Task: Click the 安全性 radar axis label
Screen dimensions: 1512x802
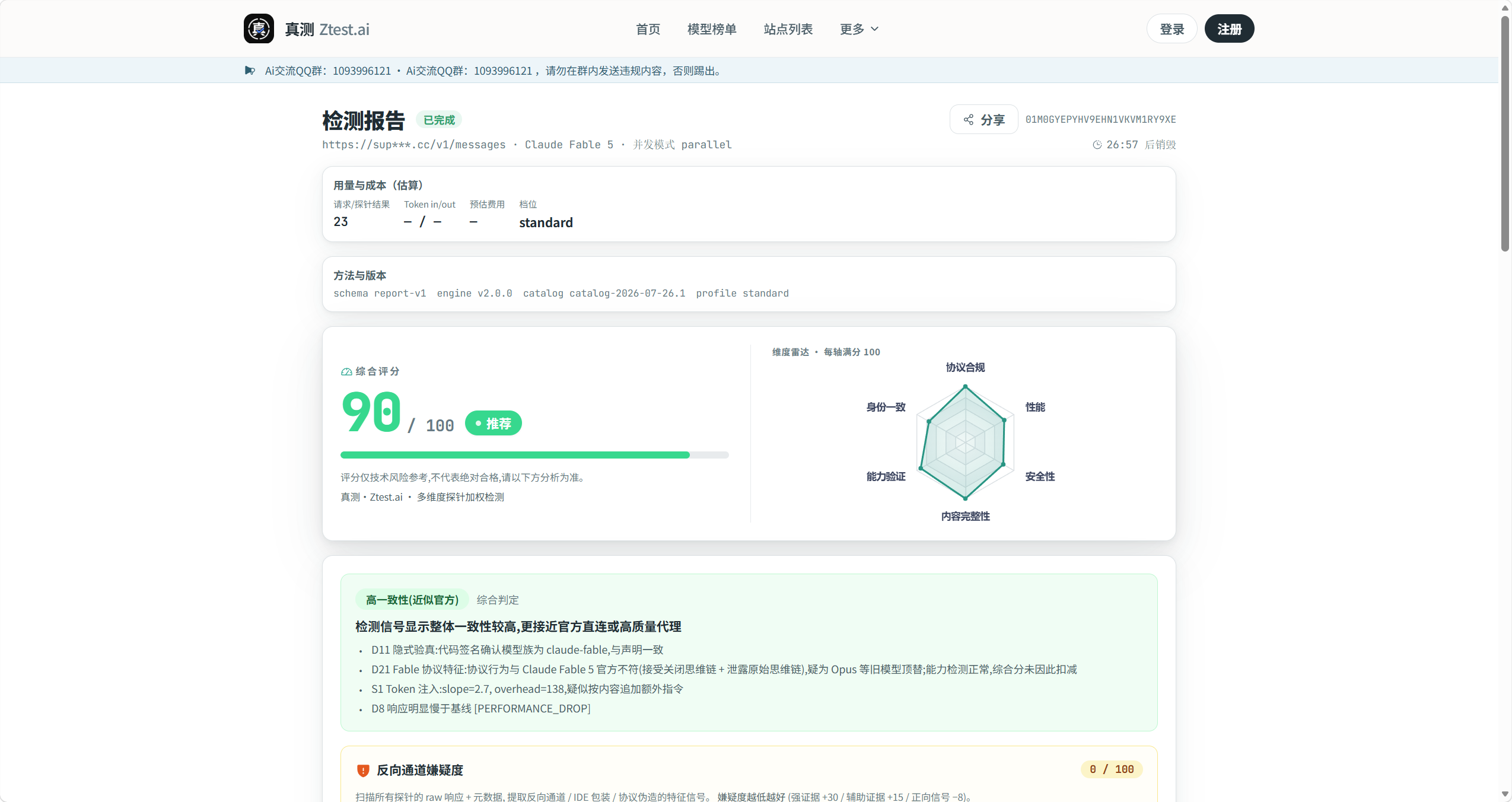Action: point(1040,476)
